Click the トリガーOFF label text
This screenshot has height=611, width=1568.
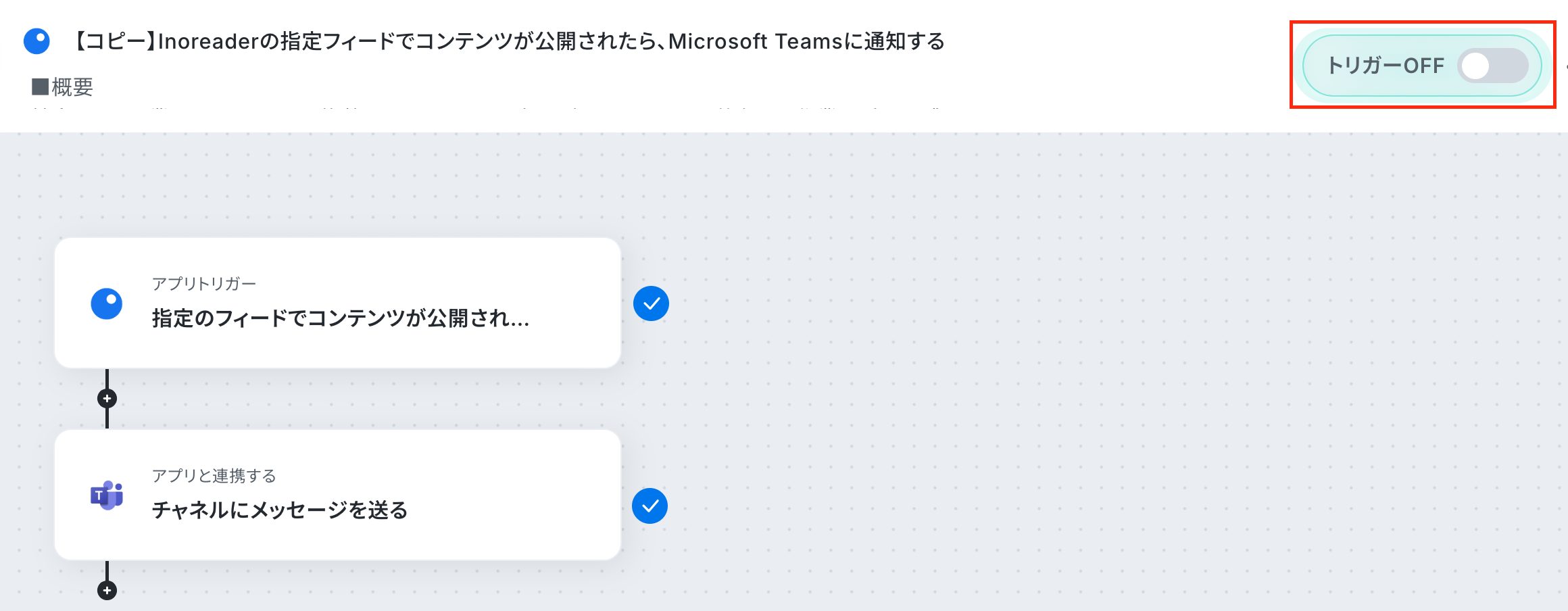(x=1386, y=66)
